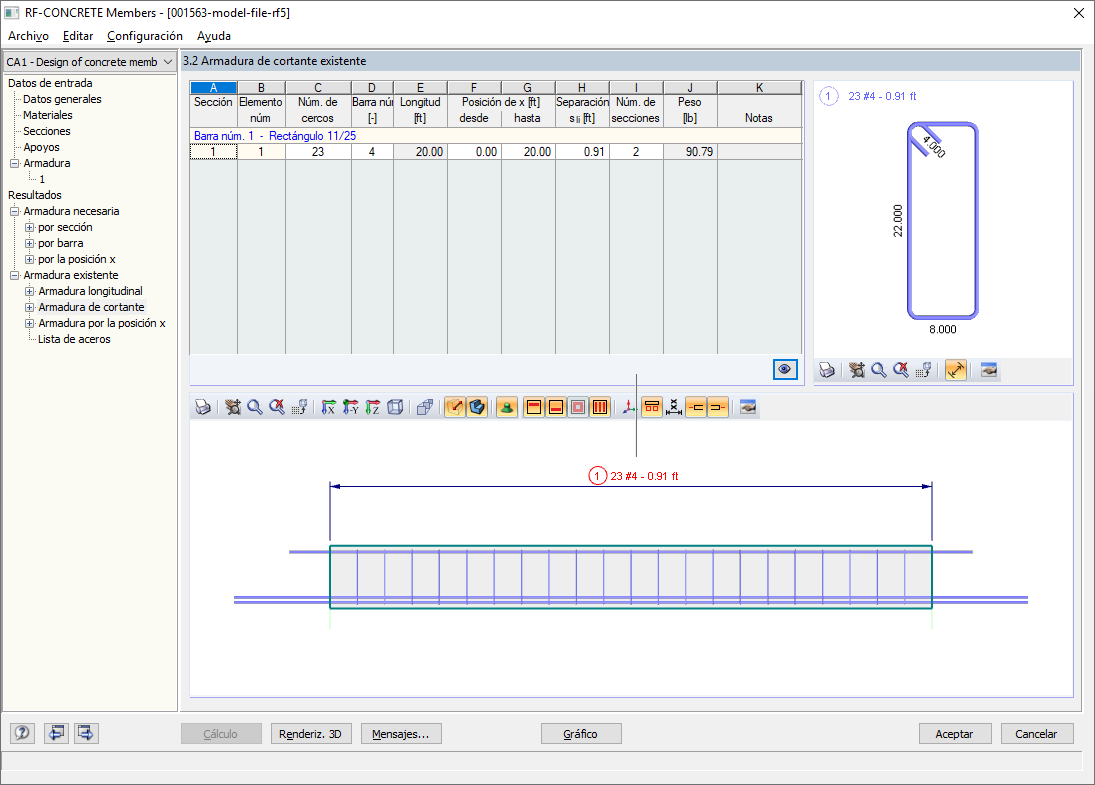
Task: Set view in Y direction
Action: point(348,407)
